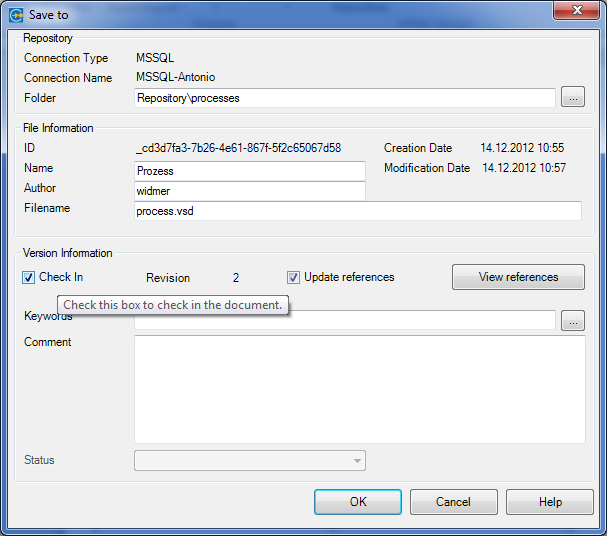607x536 pixels.
Task: Click the Revision number 2
Action: (236, 278)
